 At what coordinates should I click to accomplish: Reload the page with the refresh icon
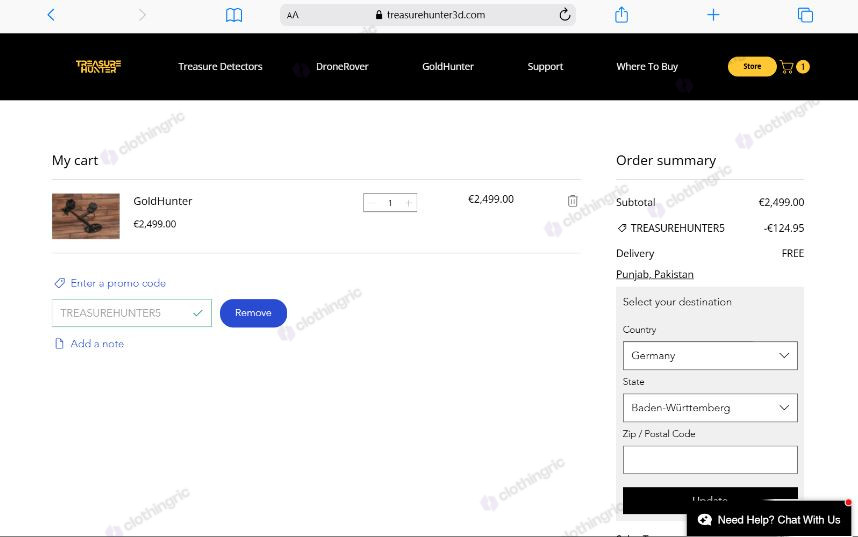[x=565, y=15]
